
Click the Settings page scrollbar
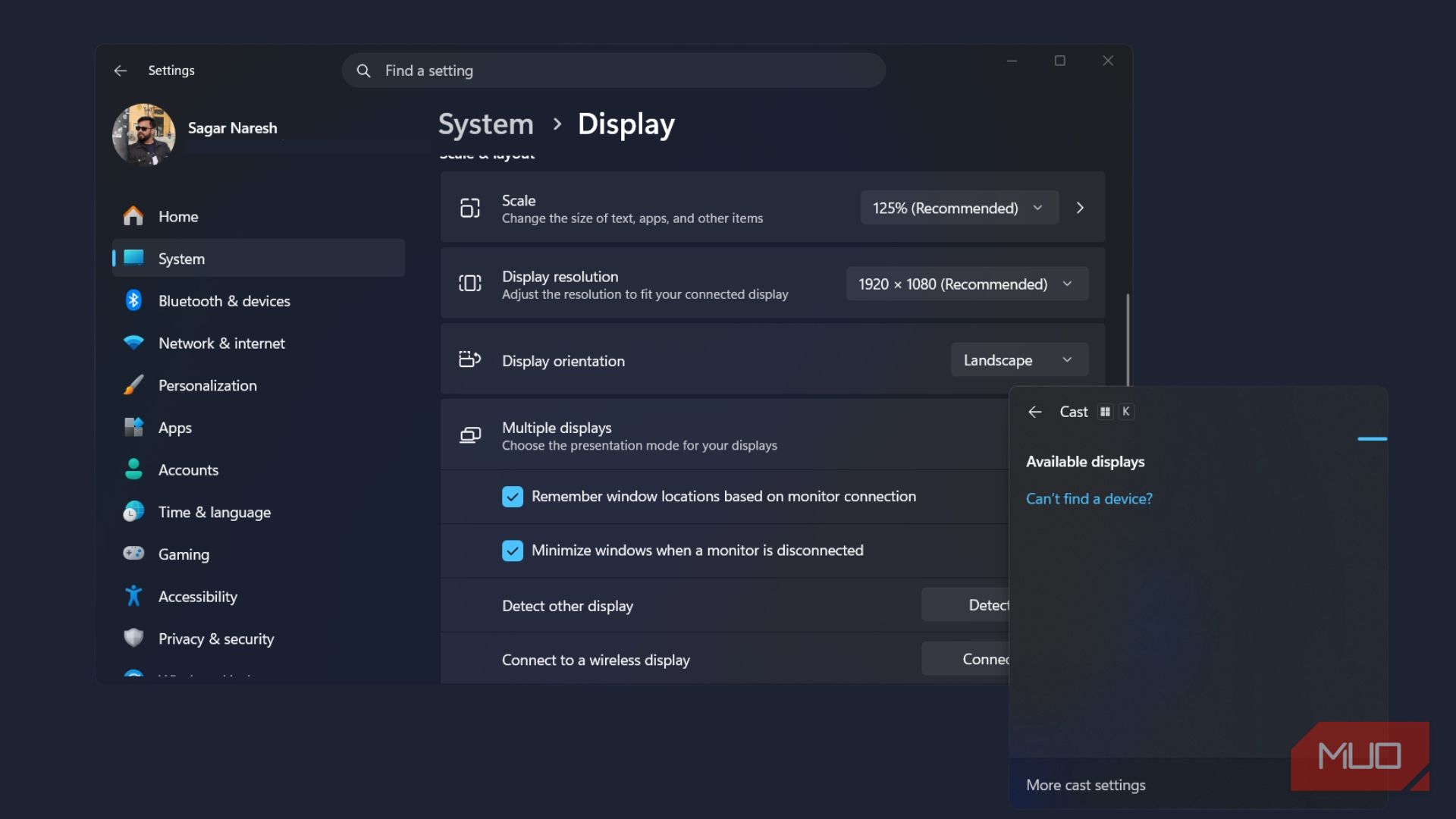(1128, 340)
